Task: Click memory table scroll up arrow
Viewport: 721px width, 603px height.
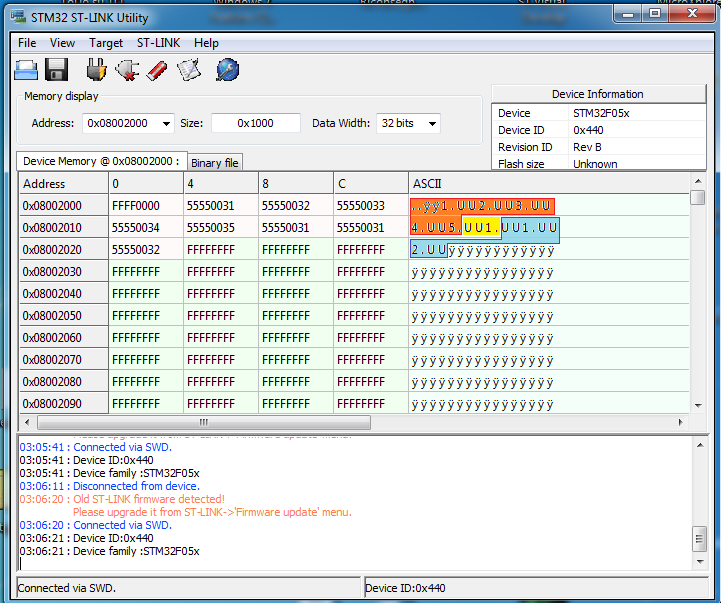Action: pos(698,181)
